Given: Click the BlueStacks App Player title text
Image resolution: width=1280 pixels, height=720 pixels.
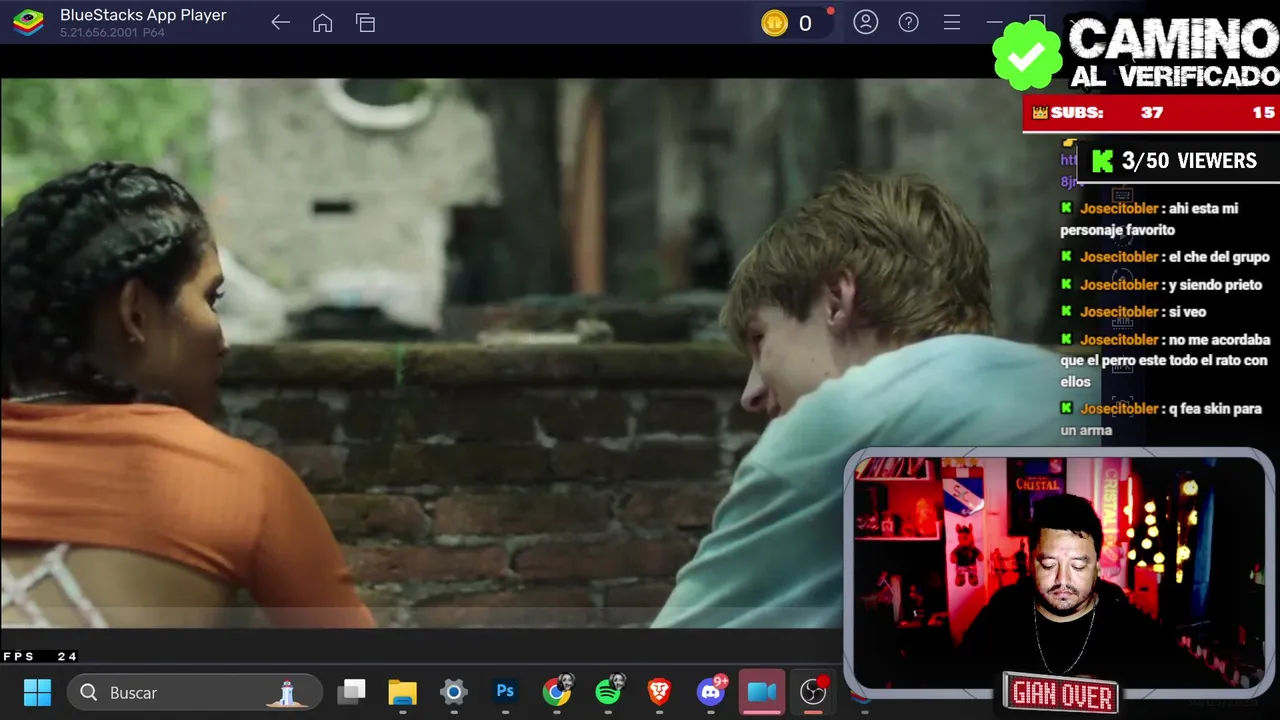Looking at the screenshot, I should 143,15.
